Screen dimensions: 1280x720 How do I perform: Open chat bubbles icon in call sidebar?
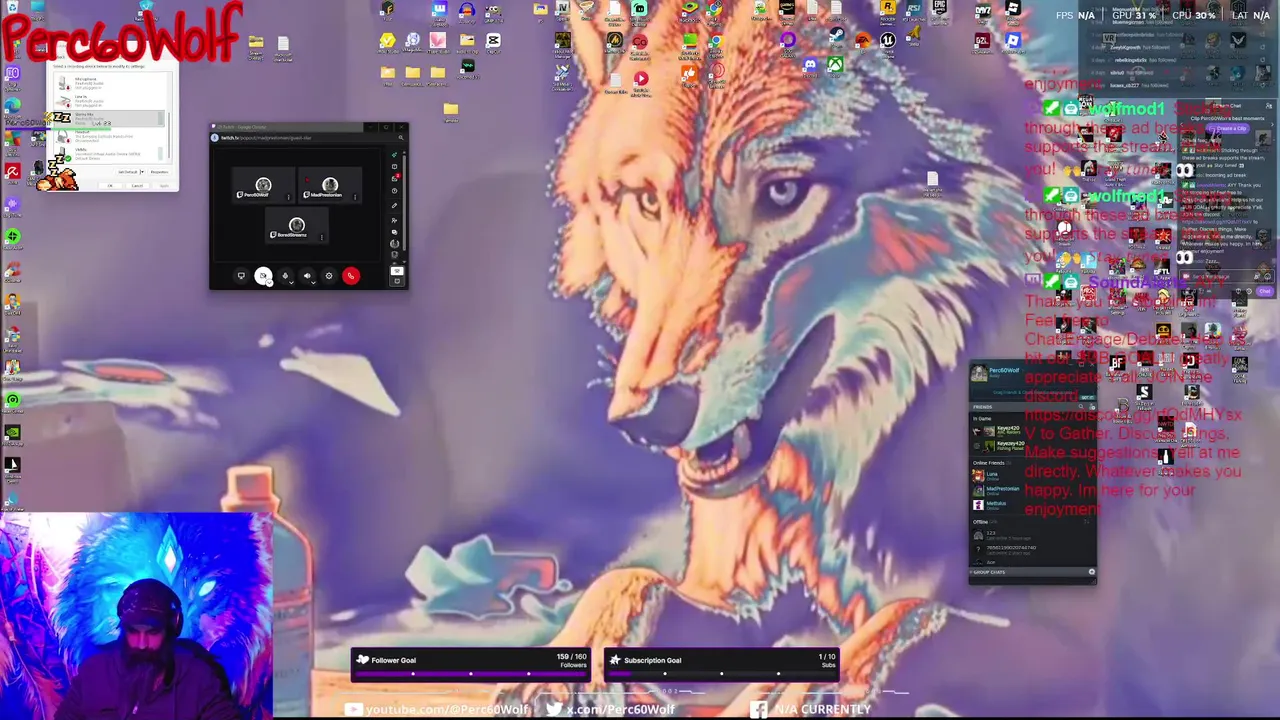coord(394,232)
